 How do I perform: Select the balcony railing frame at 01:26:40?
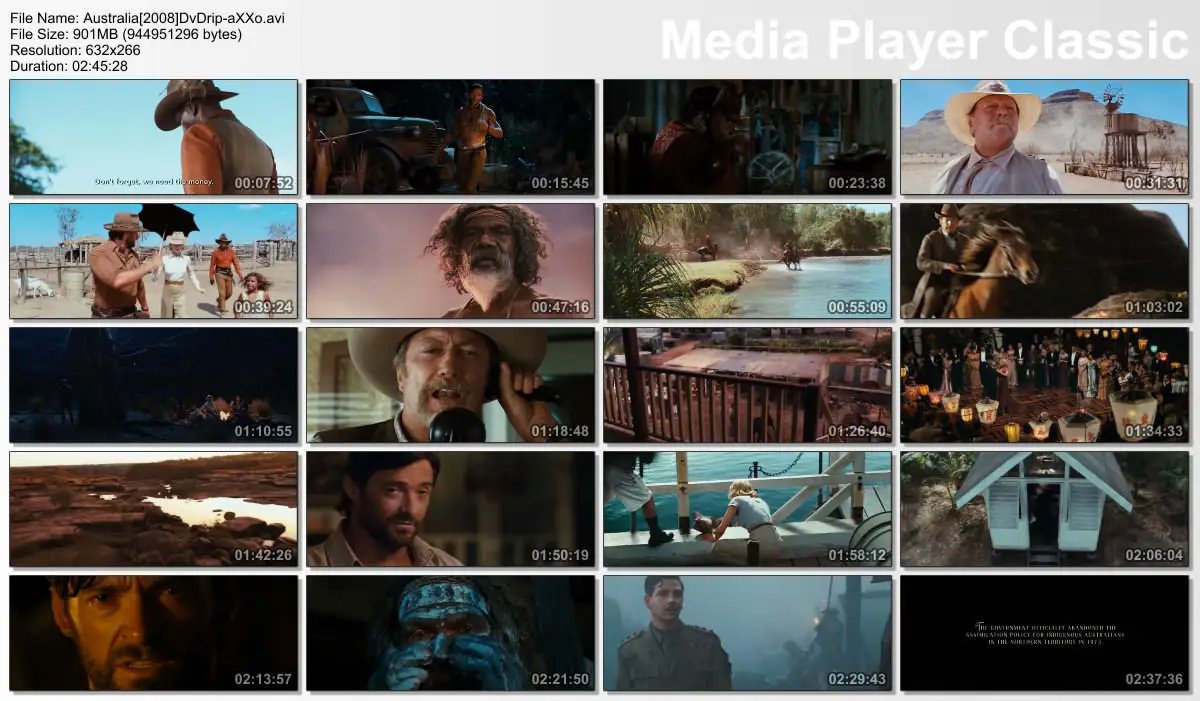747,385
